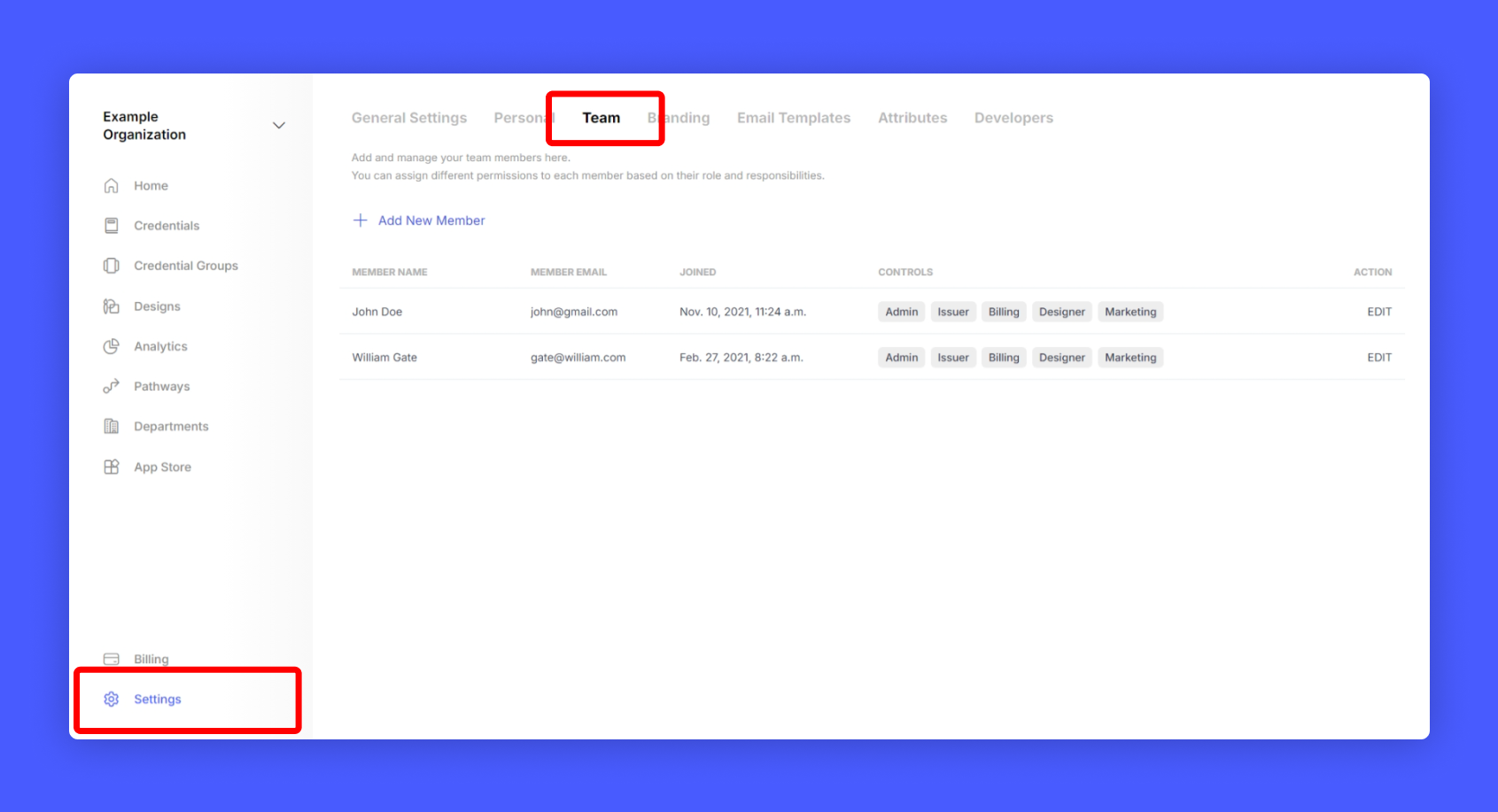Click the Credential Groups icon
This screenshot has height=812, width=1498.
tap(111, 266)
